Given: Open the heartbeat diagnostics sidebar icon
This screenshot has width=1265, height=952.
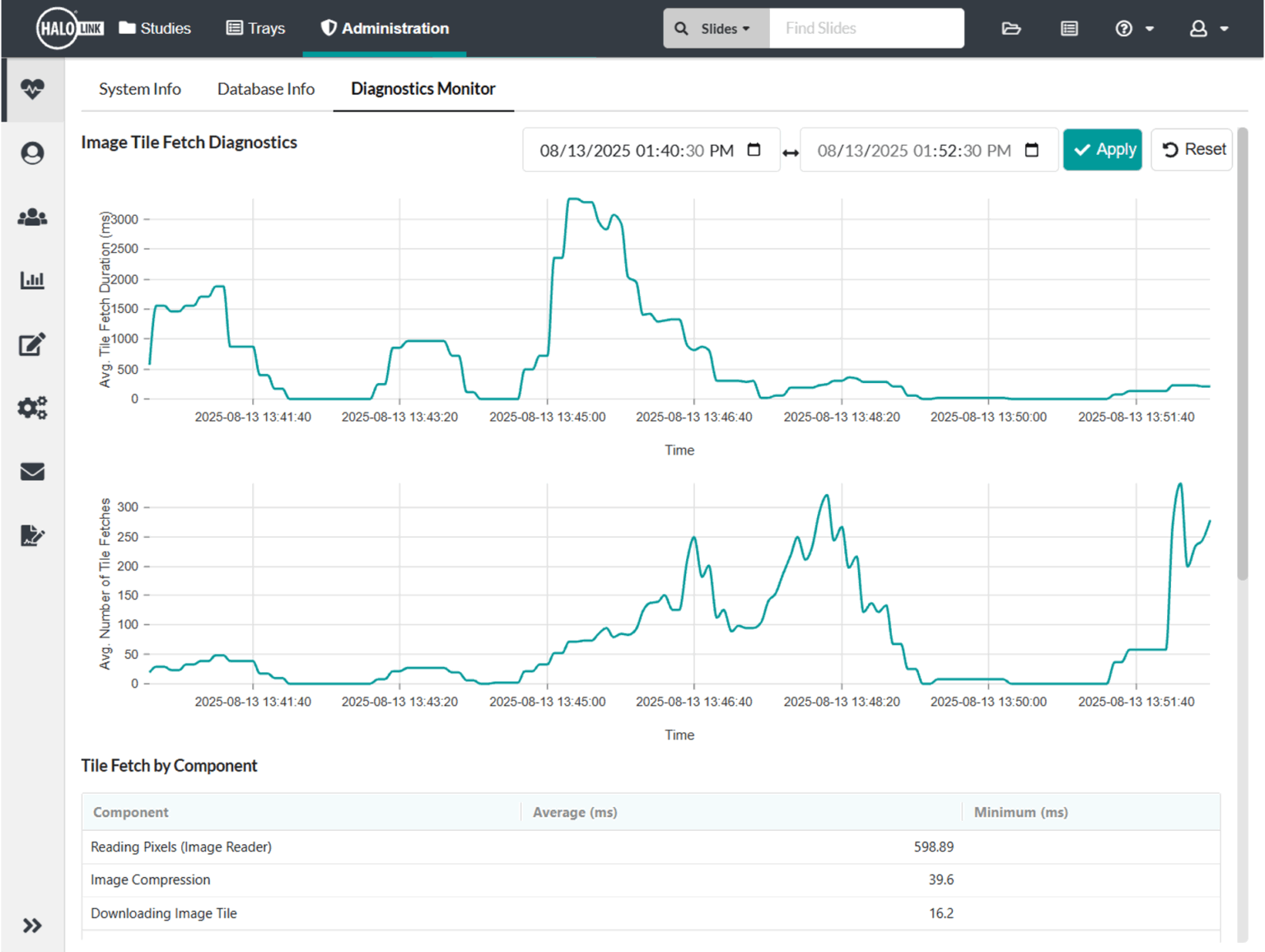Looking at the screenshot, I should [x=32, y=89].
